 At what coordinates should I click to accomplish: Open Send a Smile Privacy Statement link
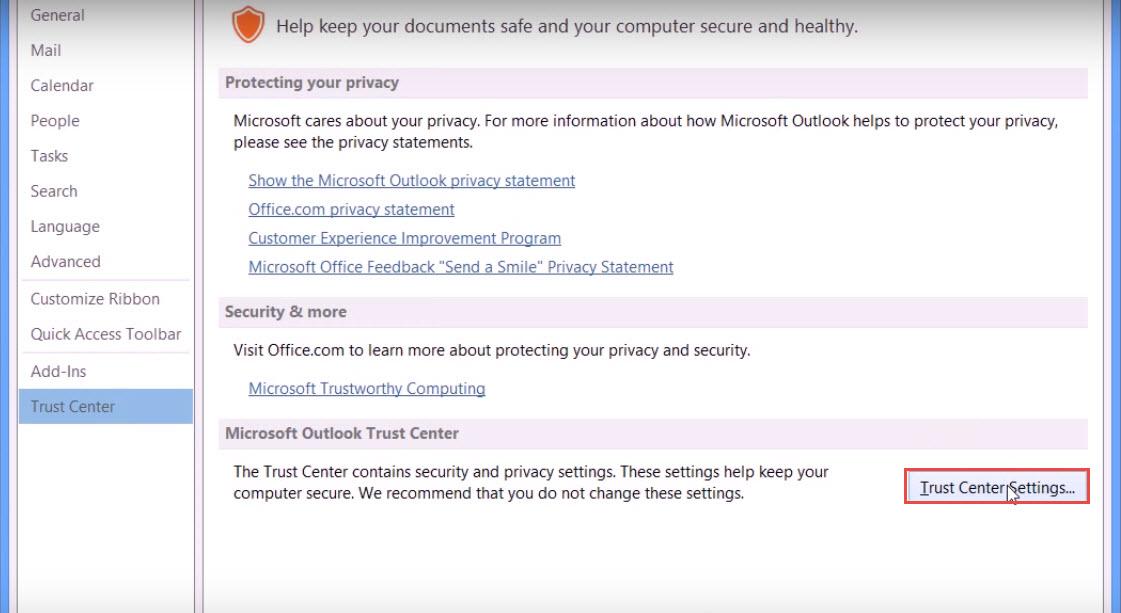coord(461,267)
